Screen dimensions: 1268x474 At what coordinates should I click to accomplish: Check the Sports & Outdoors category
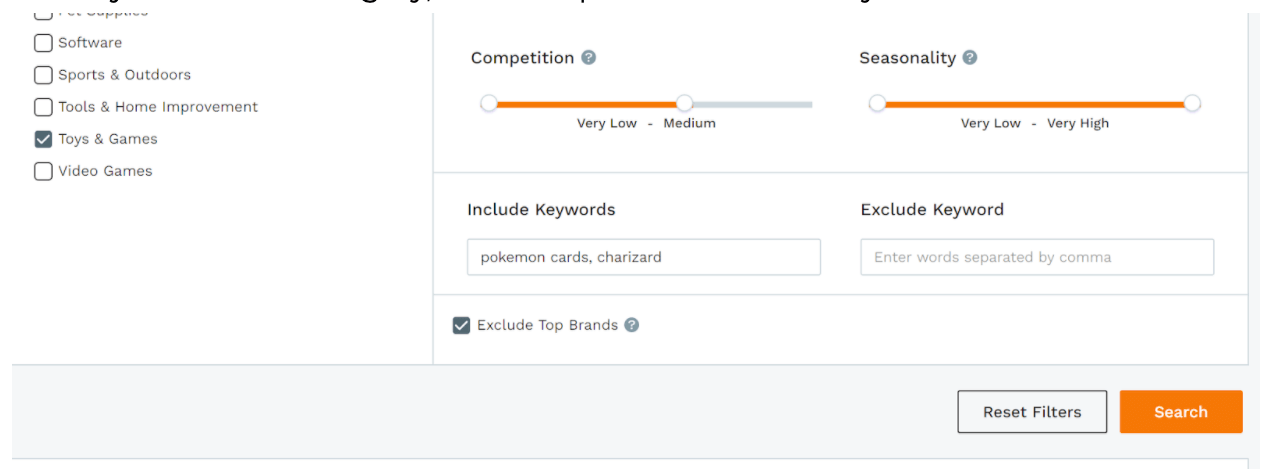43,75
